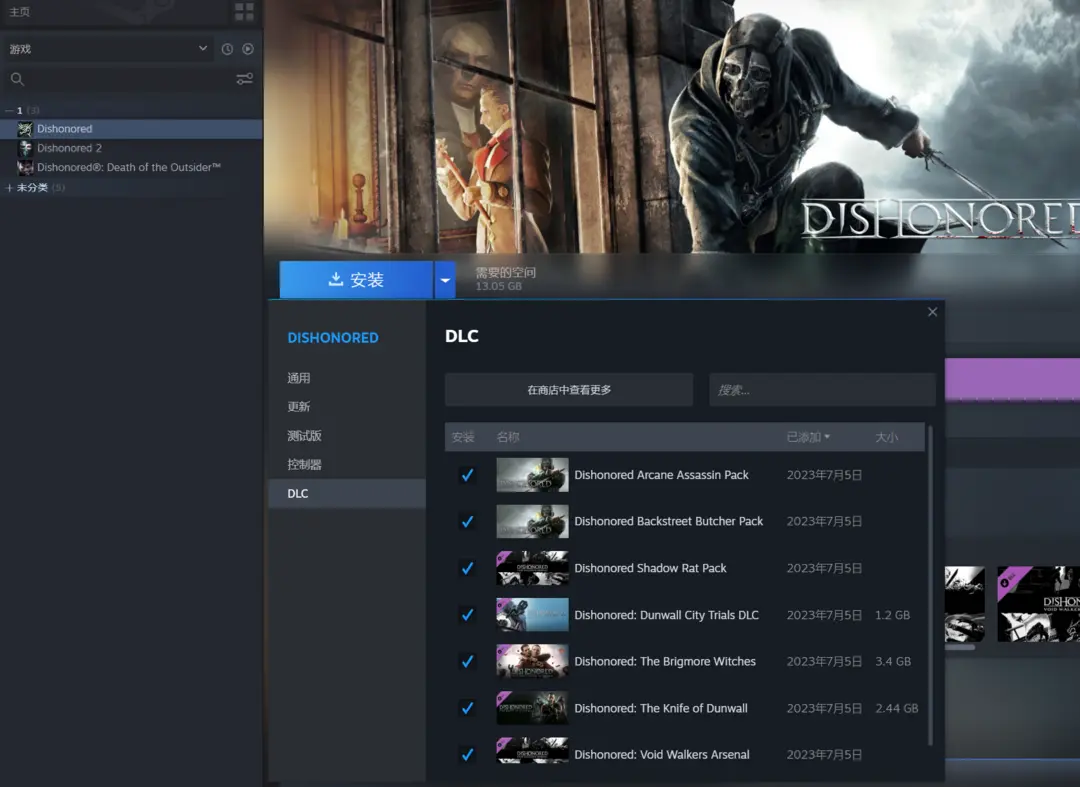Image resolution: width=1080 pixels, height=787 pixels.
Task: Click the Knife of Dunwall thumbnail
Action: click(x=532, y=708)
